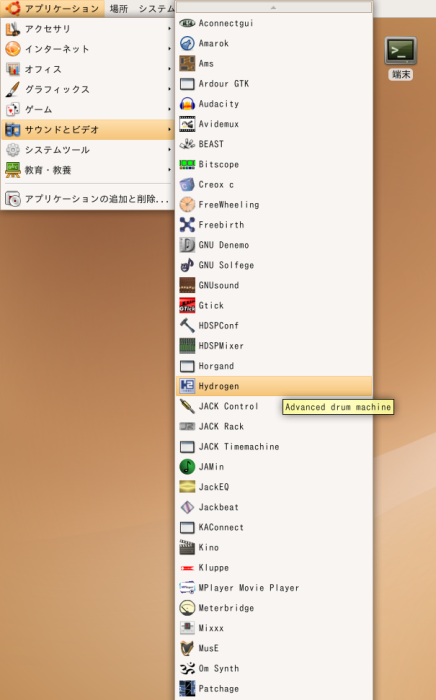Launch Mixxx from the menu

274,628
